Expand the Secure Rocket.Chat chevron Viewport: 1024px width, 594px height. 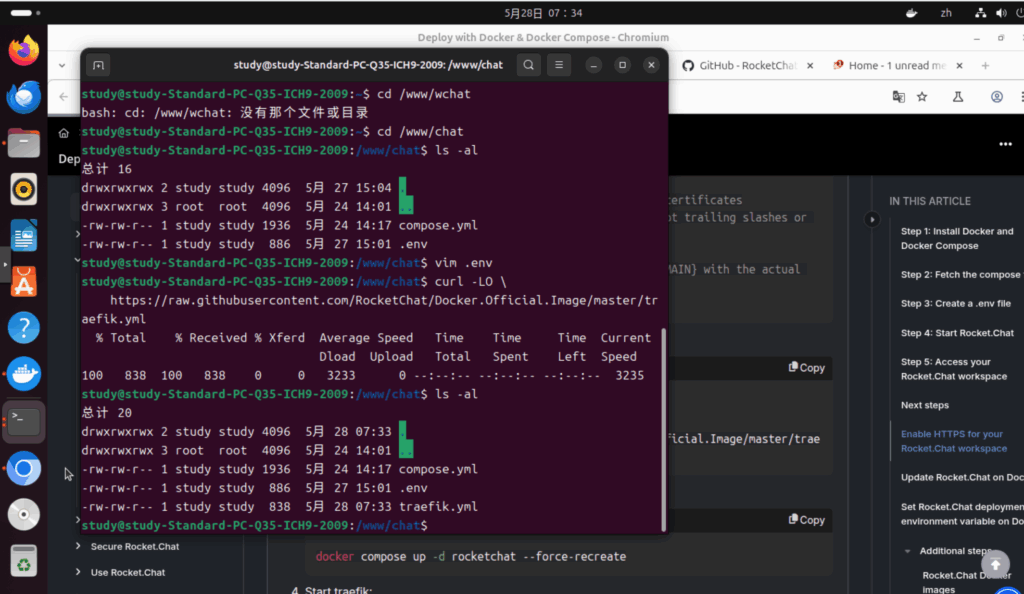point(78,546)
